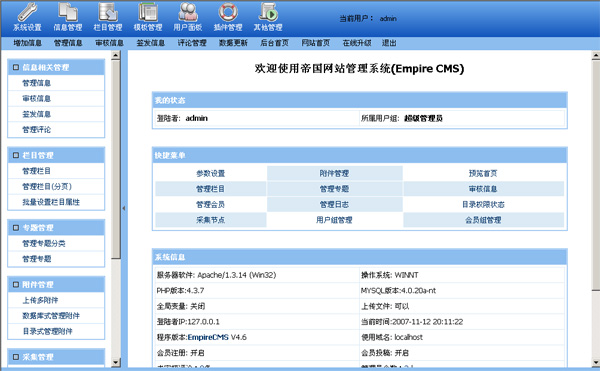The width and height of the screenshot is (600, 371).
Task: Click 采集节点 in the quick menu
Action: coord(210,220)
